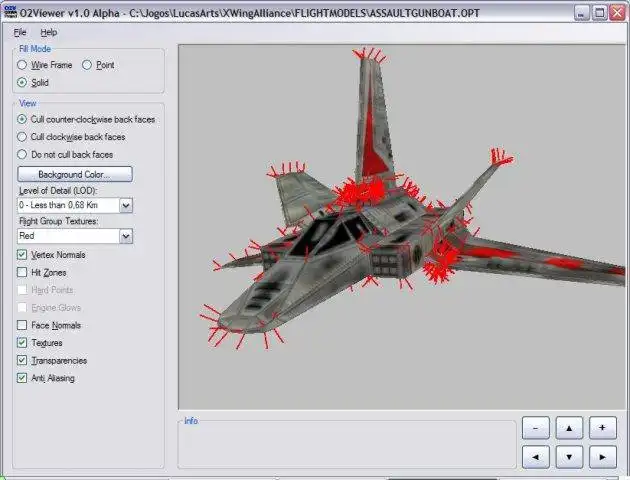
Task: Uncheck the Textures checkbox
Action: click(x=22, y=343)
